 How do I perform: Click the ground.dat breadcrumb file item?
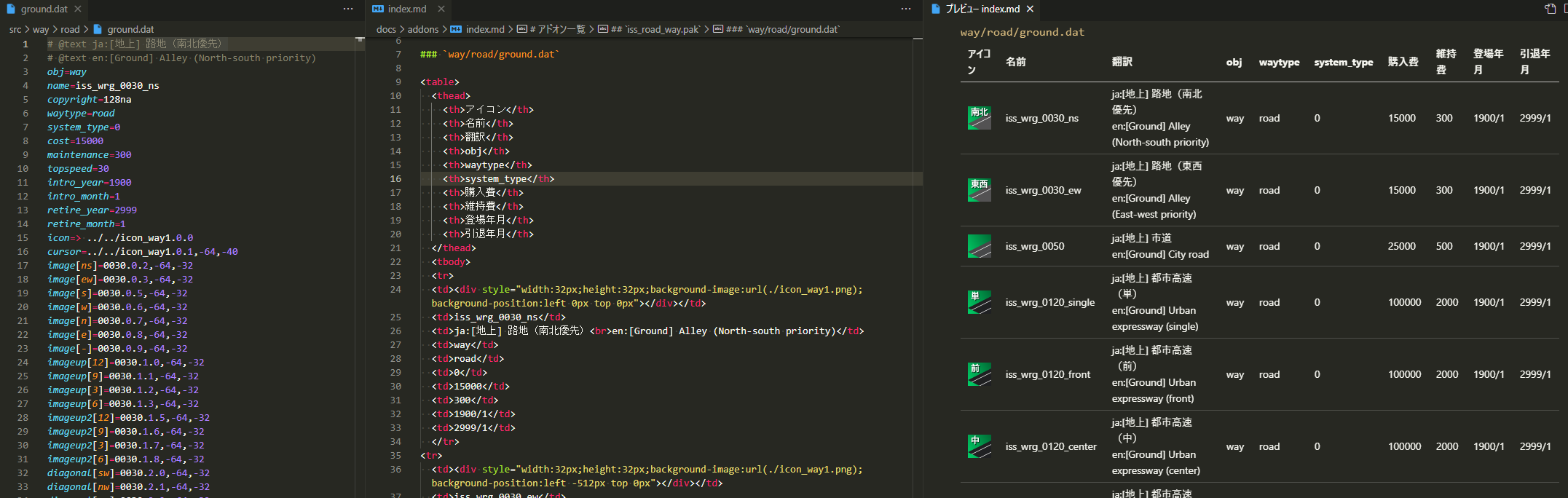coord(123,30)
